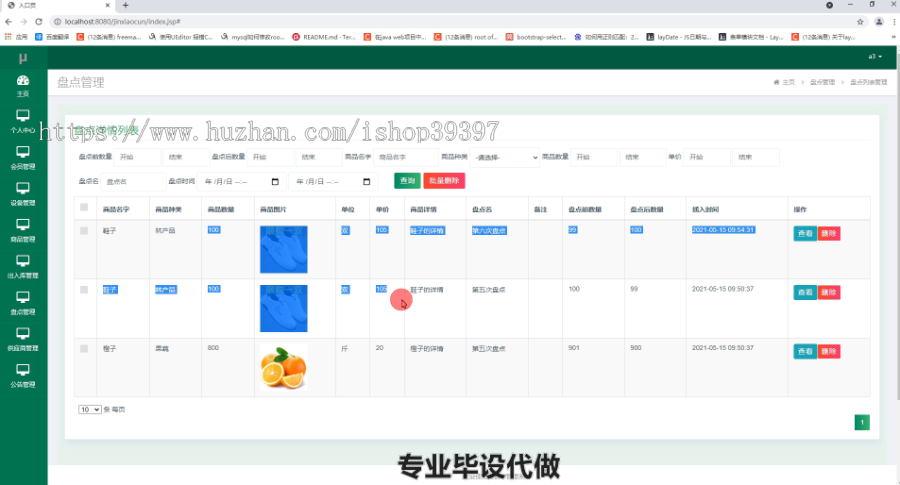Click the 橙子的详情 cell text
Image resolution: width=900 pixels, height=485 pixels.
click(x=426, y=349)
